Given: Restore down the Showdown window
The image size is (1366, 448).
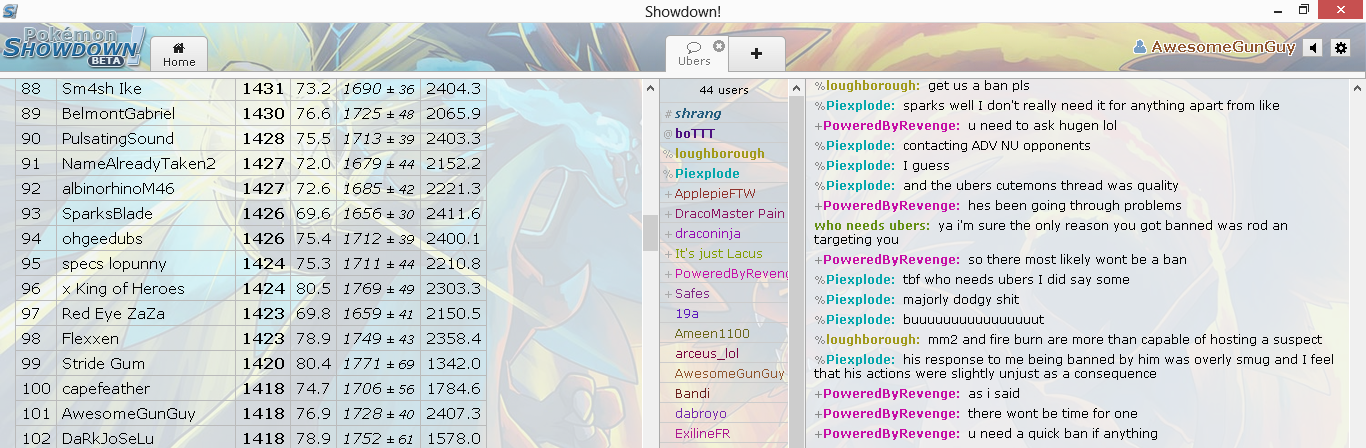Looking at the screenshot, I should pos(1303,10).
